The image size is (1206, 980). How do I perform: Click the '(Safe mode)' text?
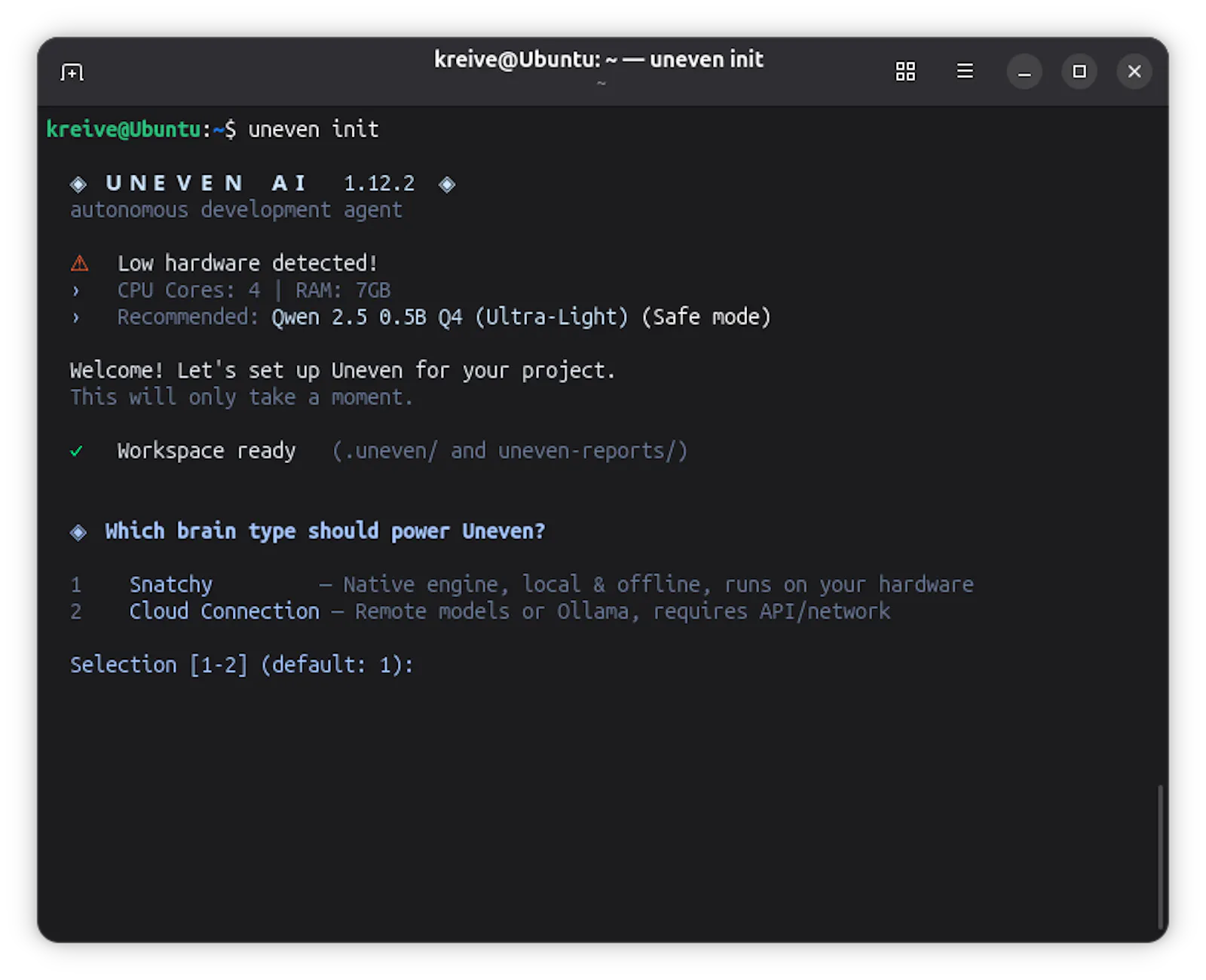pos(706,317)
